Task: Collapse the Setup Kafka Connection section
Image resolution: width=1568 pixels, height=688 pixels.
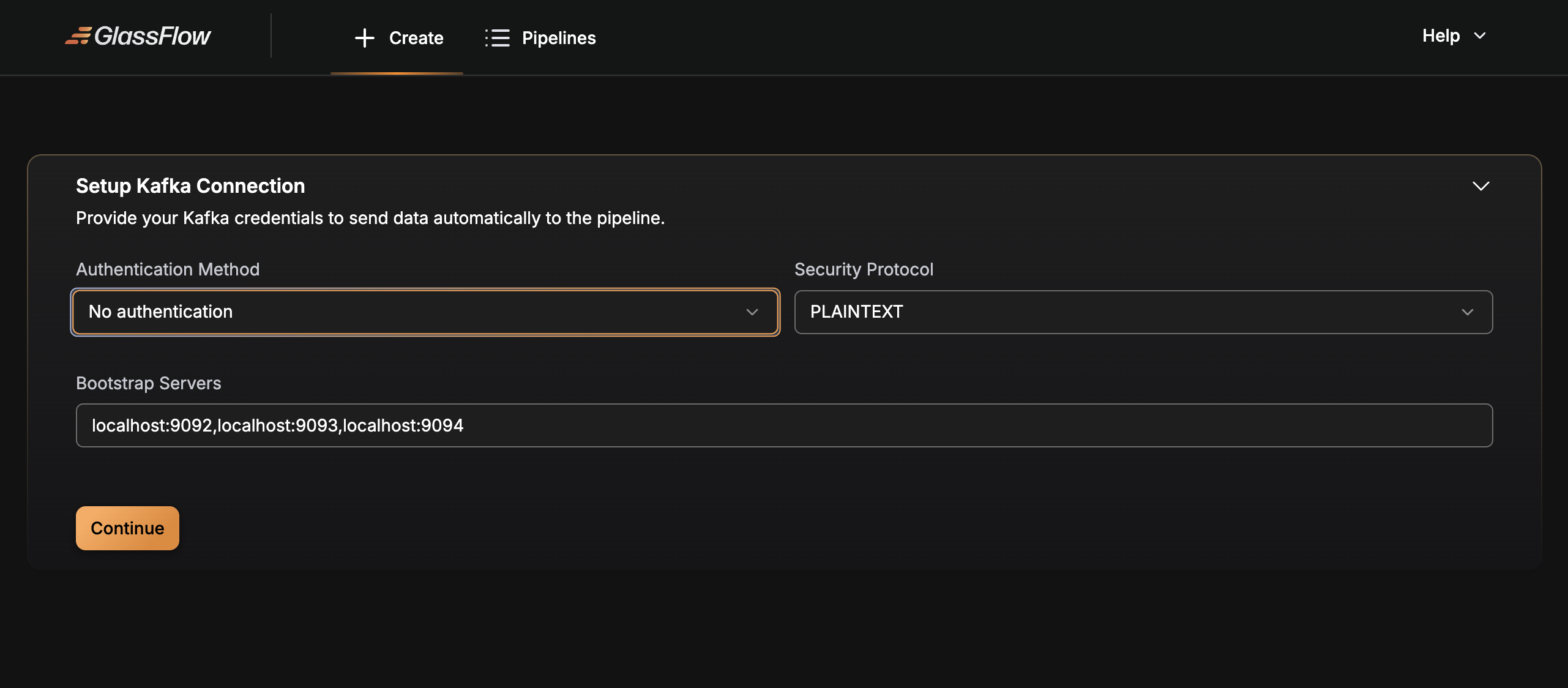Action: click(1480, 186)
